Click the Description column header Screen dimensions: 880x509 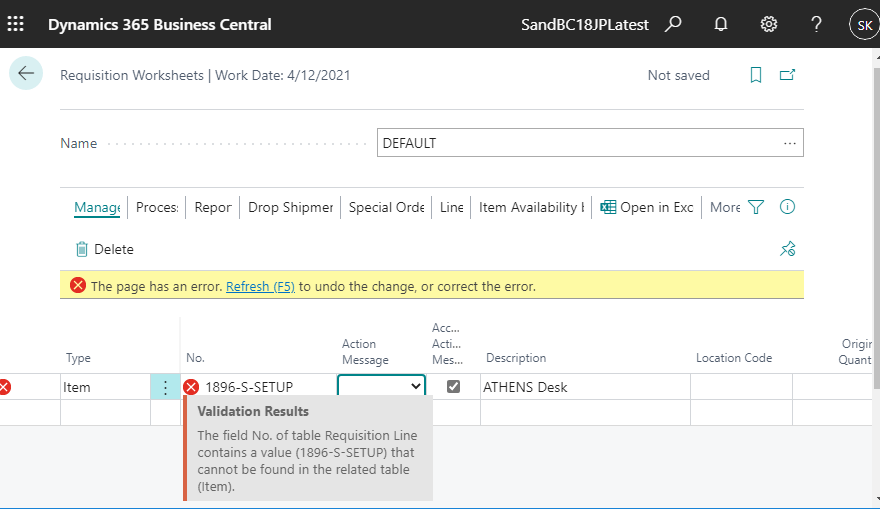coord(516,358)
